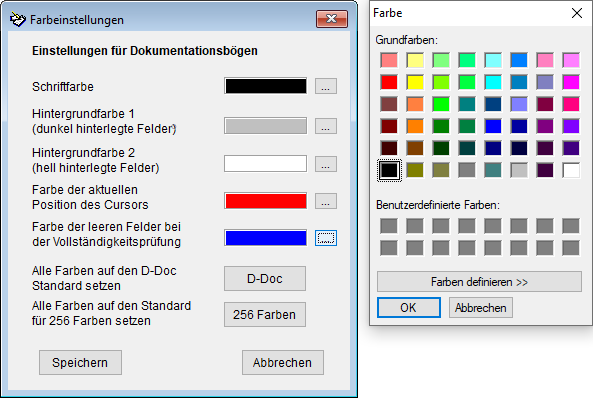The height and width of the screenshot is (398, 593).
Task: Select the pale yellow color in first row
Action: tap(415, 60)
